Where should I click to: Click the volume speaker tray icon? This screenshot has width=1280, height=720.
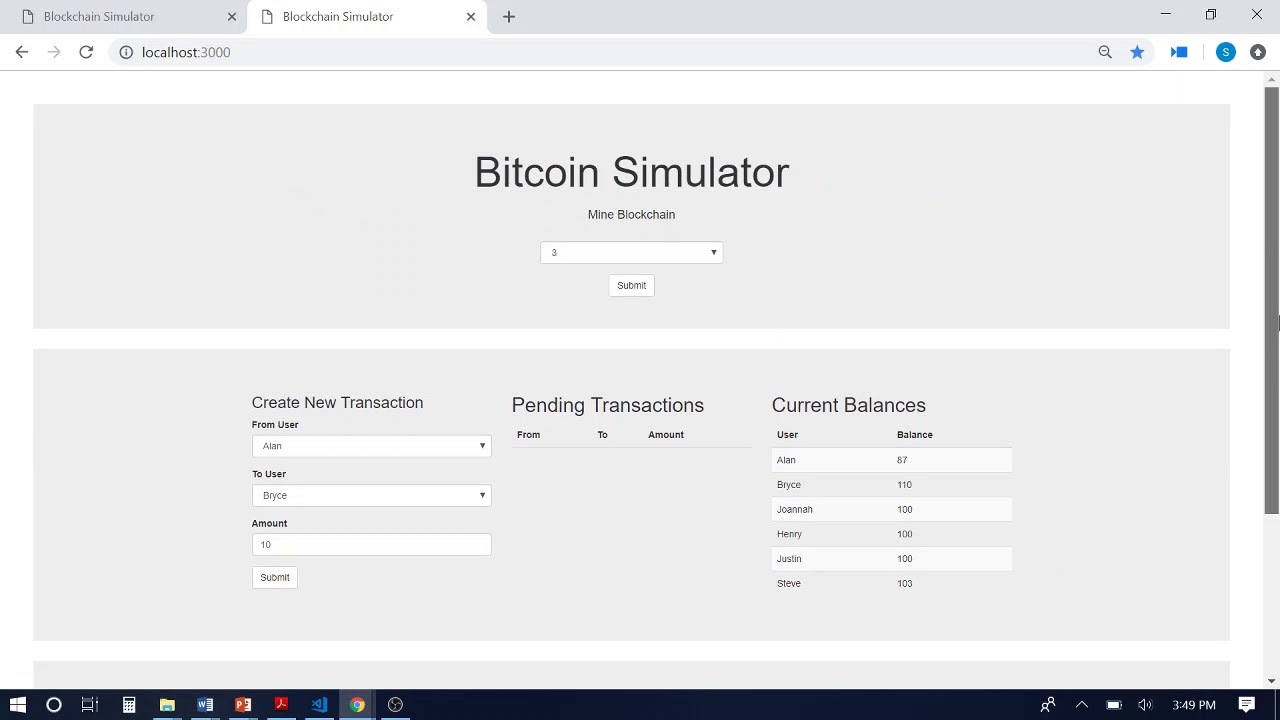(1145, 705)
